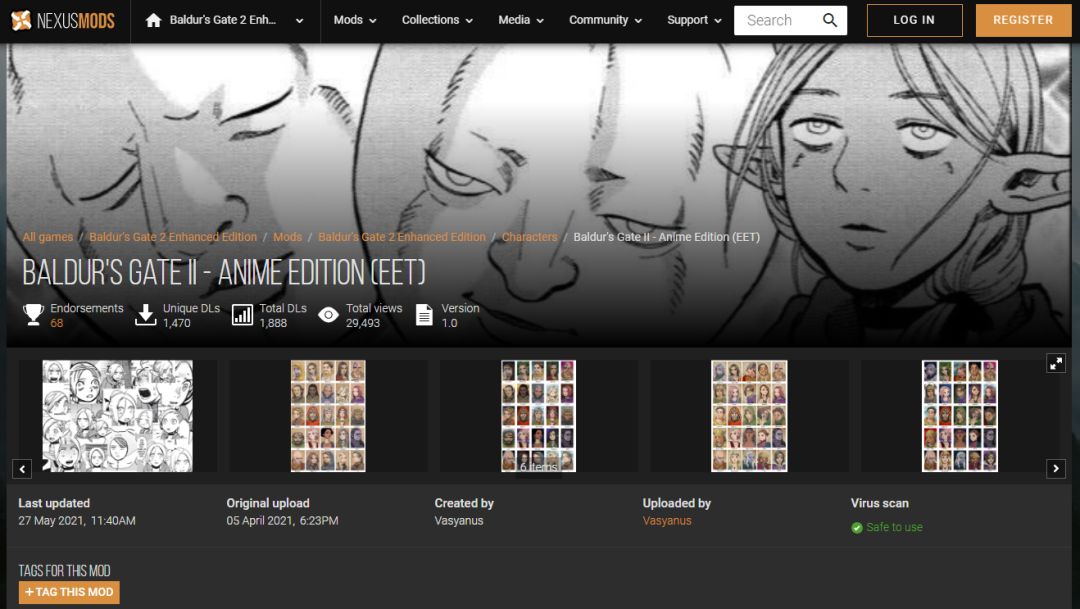Click the magnifying glass search icon

click(831, 21)
